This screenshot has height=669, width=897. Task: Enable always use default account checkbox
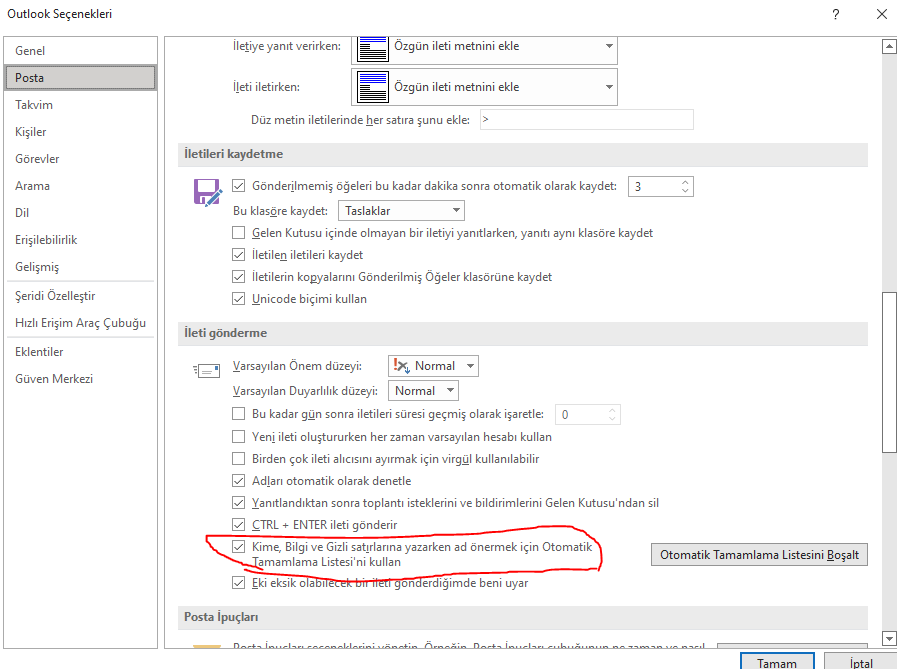click(239, 437)
